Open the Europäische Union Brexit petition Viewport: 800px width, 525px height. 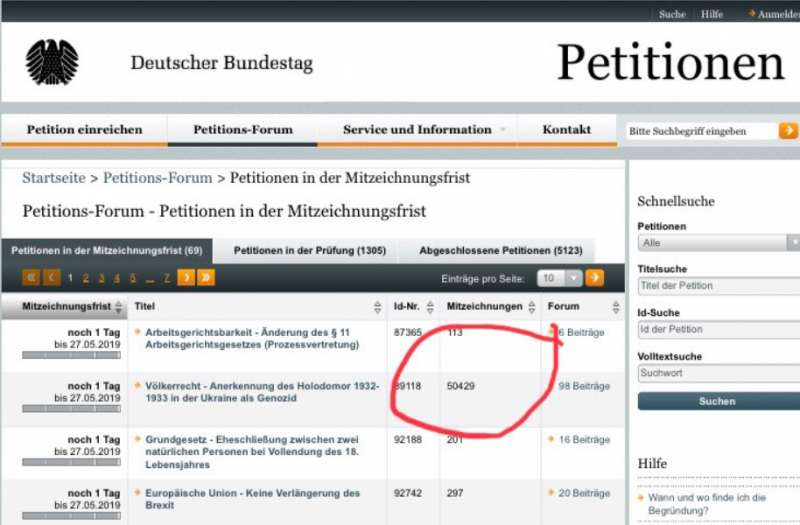point(253,499)
